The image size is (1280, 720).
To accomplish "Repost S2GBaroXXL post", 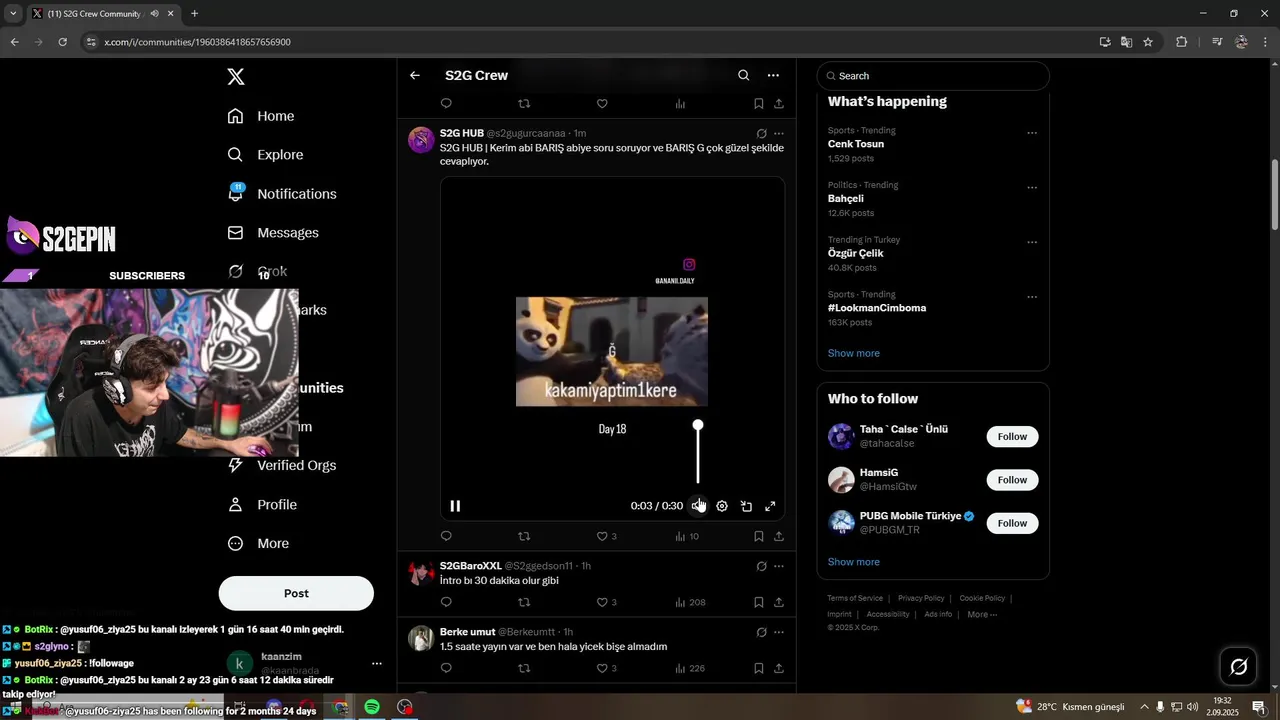I will (x=524, y=602).
